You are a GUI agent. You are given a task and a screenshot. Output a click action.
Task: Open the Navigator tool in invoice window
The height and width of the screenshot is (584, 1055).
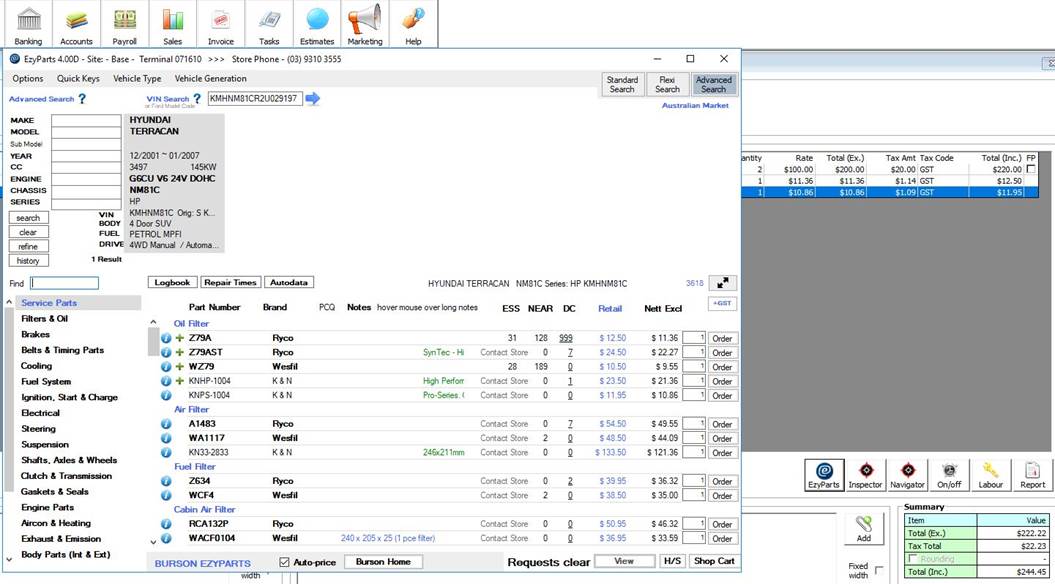point(907,475)
